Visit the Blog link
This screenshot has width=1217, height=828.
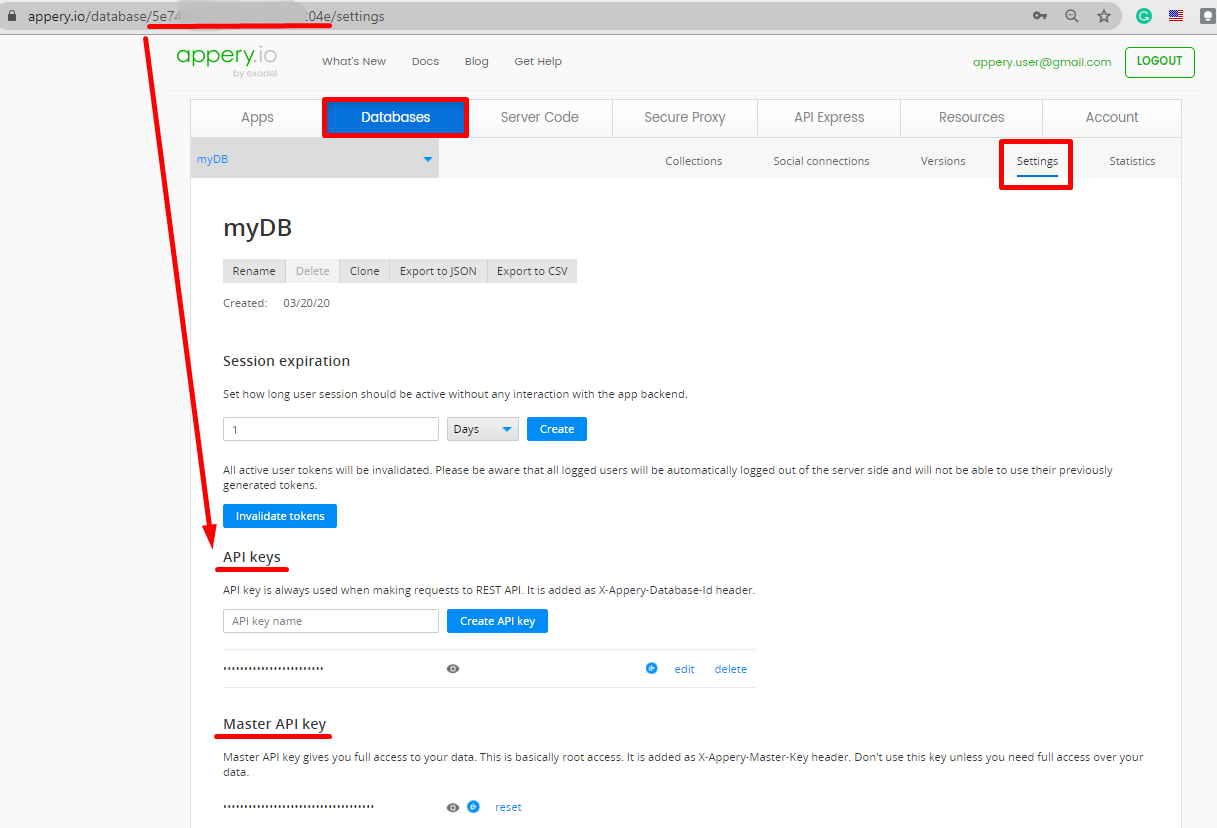coord(477,61)
